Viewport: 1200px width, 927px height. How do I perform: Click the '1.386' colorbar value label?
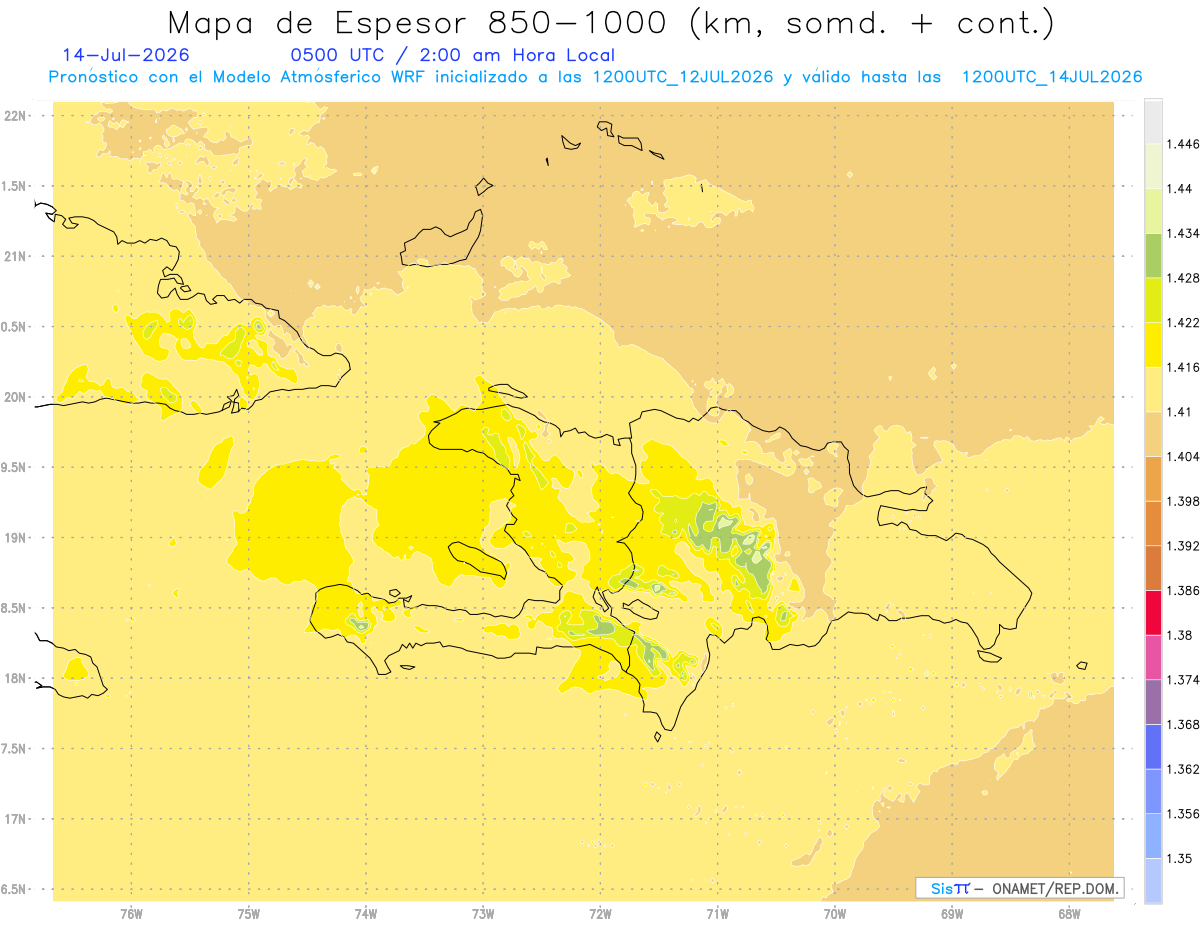(x=1183, y=590)
